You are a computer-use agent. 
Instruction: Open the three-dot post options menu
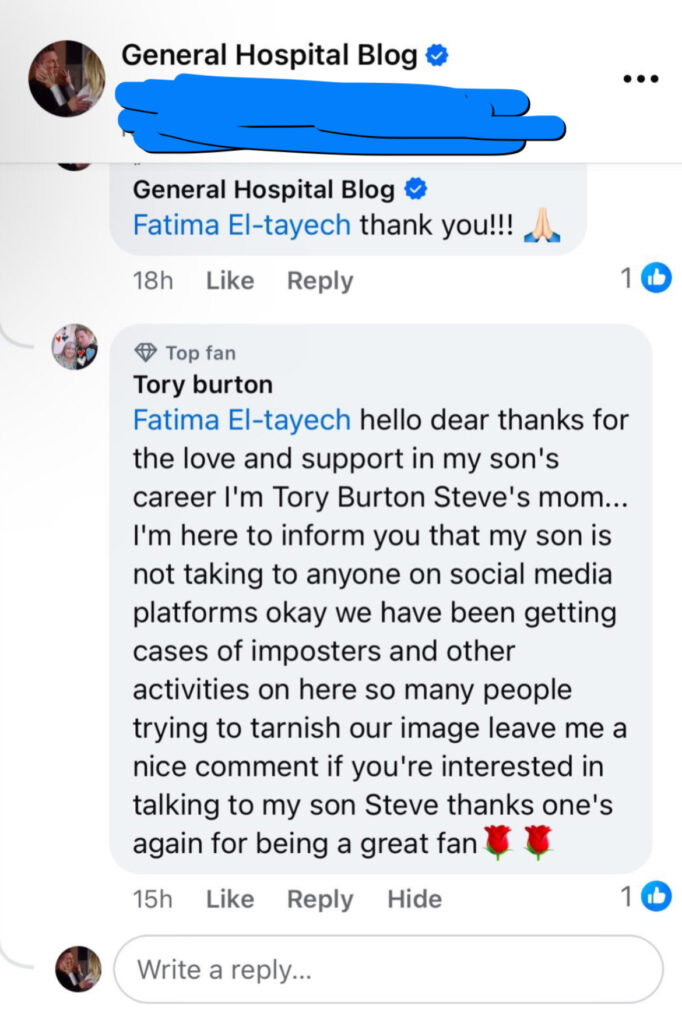(641, 79)
